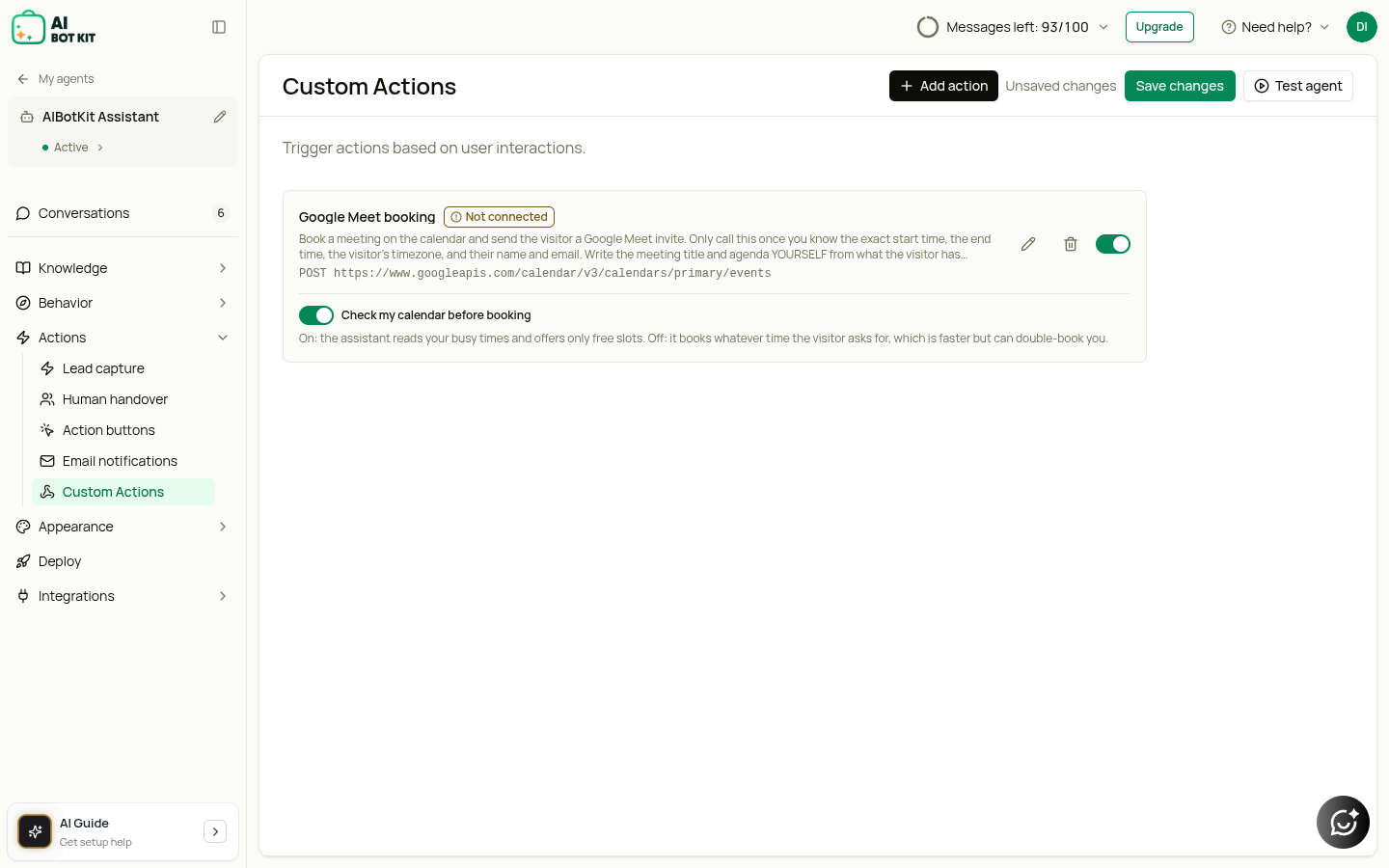Screen dimensions: 1389x868
Task: Launch Test agent
Action: click(1298, 86)
